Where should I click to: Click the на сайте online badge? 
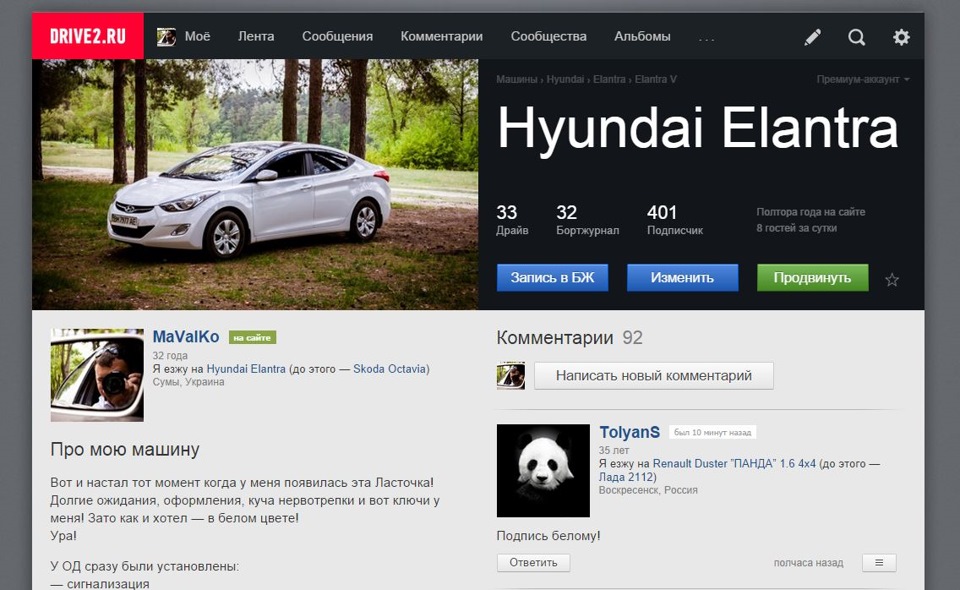click(x=252, y=337)
